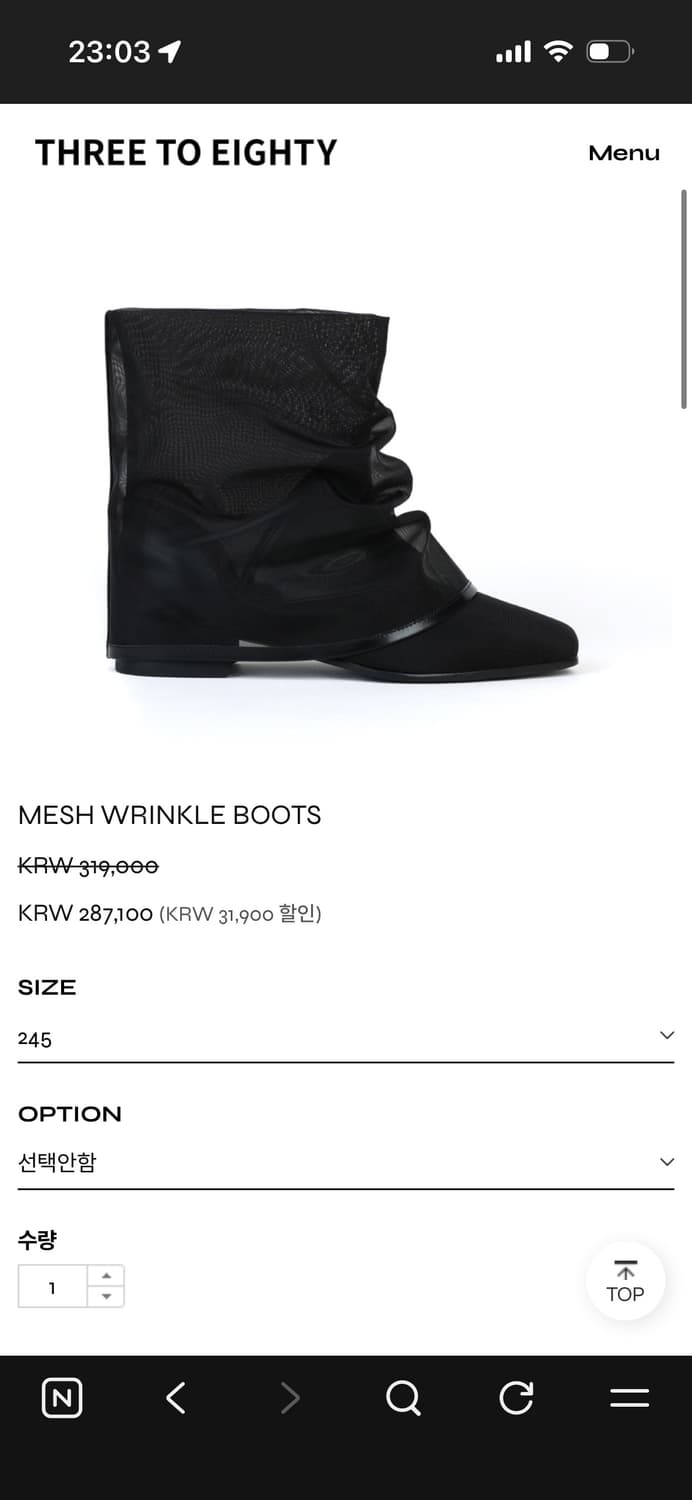The image size is (692, 1500).
Task: Open the site Menu
Action: pyautogui.click(x=624, y=153)
